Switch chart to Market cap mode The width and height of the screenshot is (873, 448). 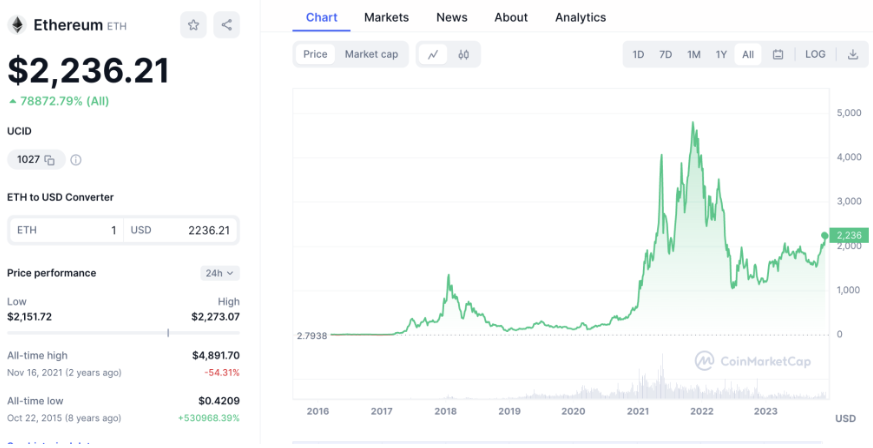click(x=371, y=54)
